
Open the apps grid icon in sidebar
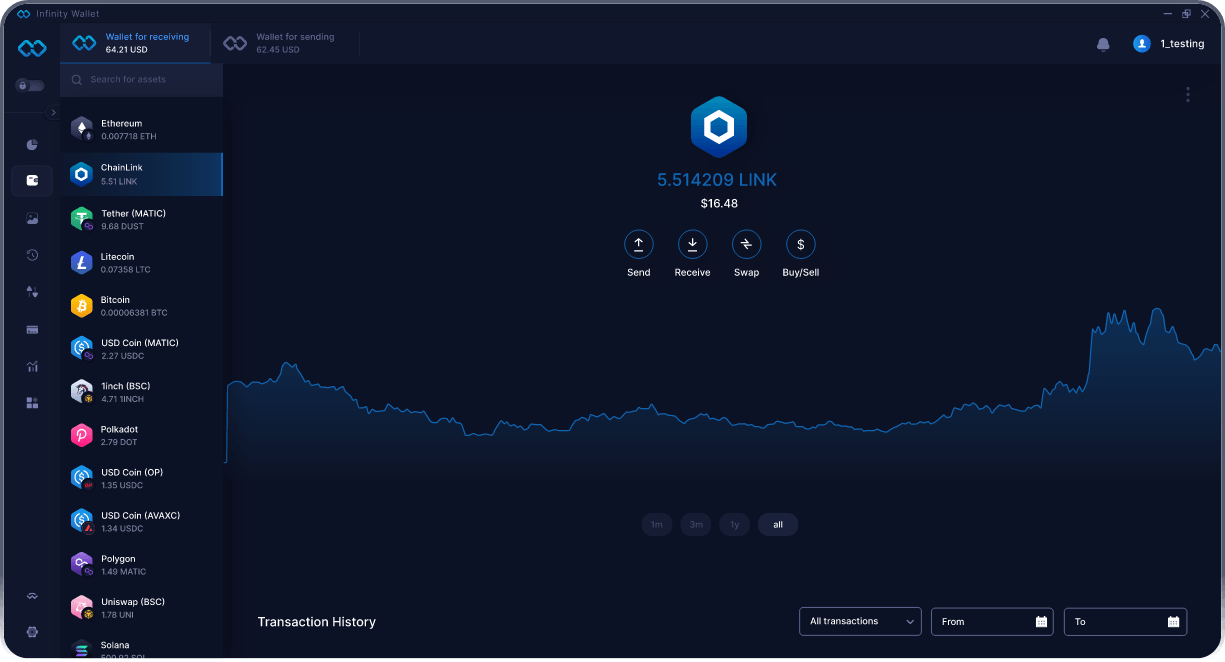[x=32, y=403]
